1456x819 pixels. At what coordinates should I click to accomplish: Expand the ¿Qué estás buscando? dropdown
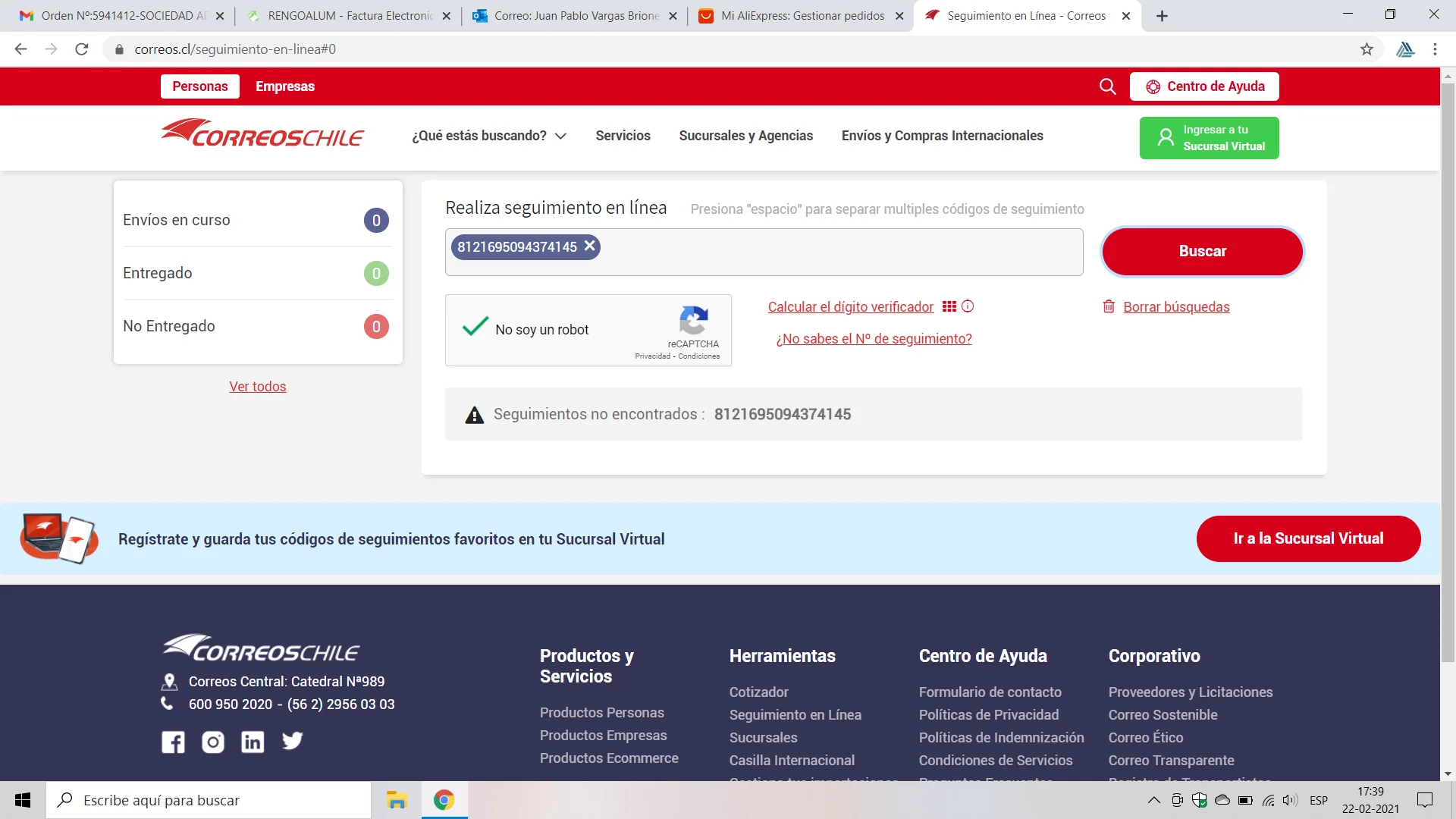click(x=489, y=136)
